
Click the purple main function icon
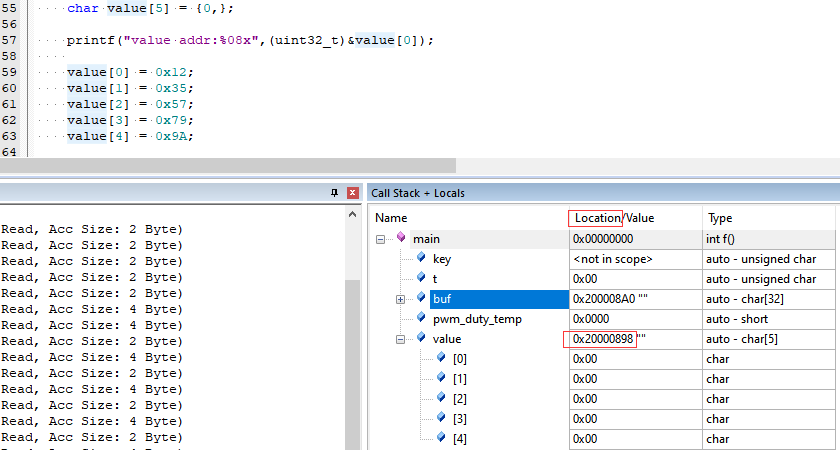401,237
